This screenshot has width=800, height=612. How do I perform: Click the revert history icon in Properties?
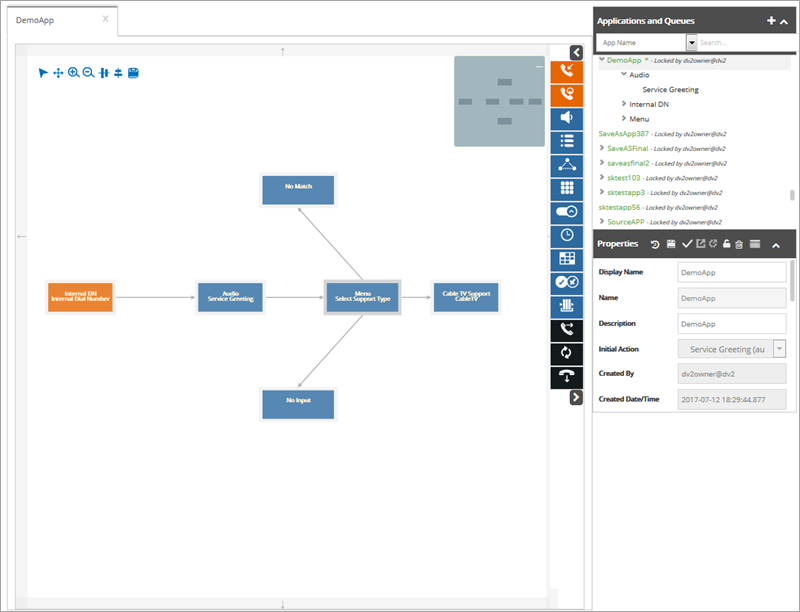coord(655,244)
